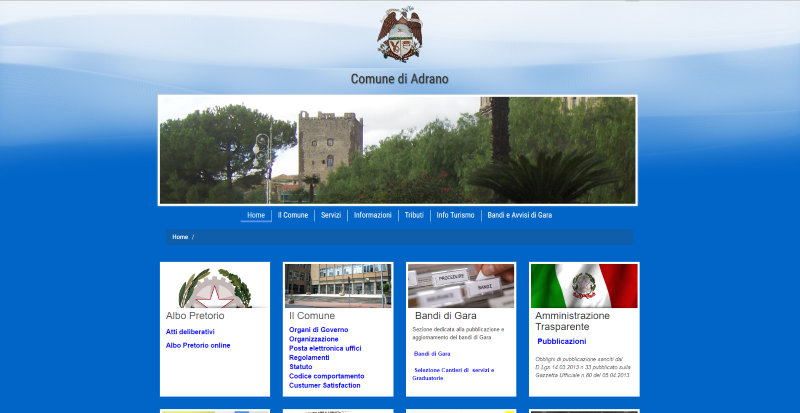This screenshot has height=413, width=800.
Task: Open the Tributi menu
Action: click(414, 215)
